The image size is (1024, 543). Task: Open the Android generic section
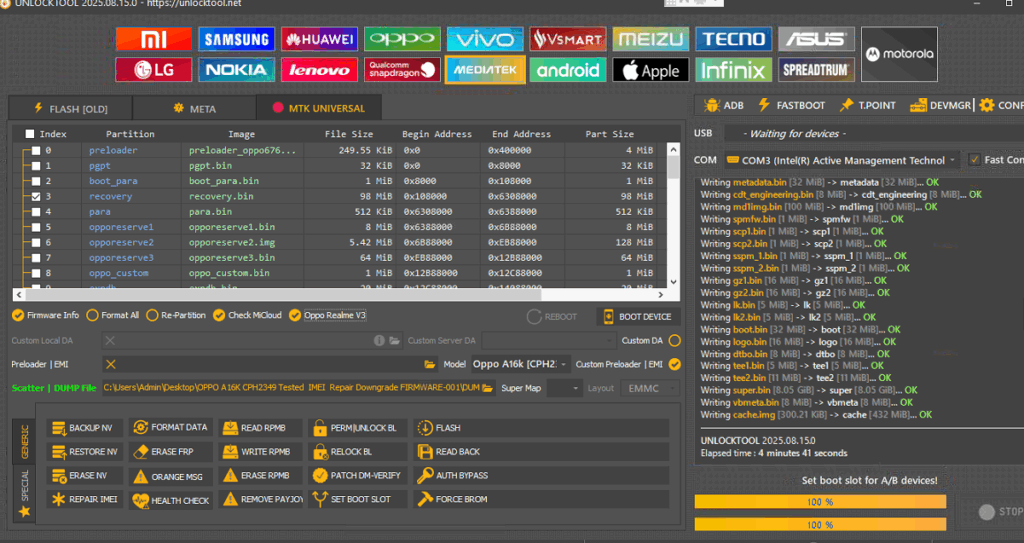pos(568,70)
